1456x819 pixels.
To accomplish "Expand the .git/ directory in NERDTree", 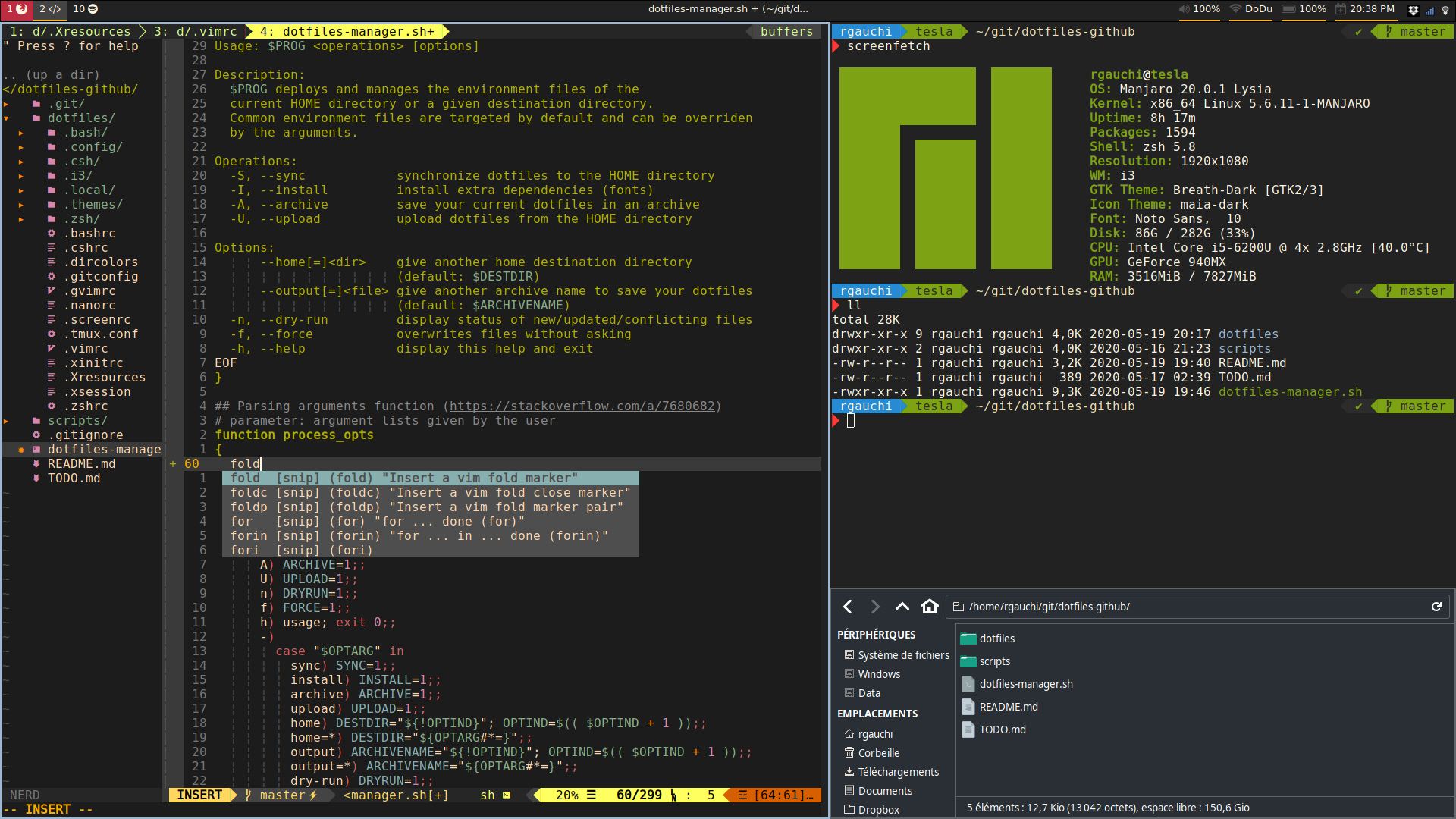I will [66, 104].
